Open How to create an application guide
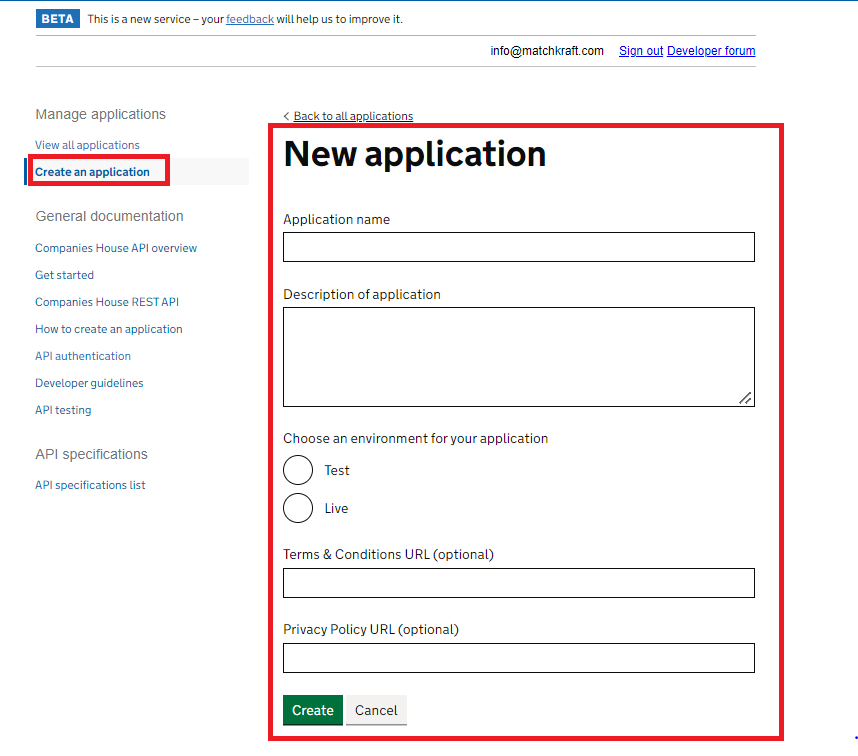The width and height of the screenshot is (858, 756). pos(109,329)
